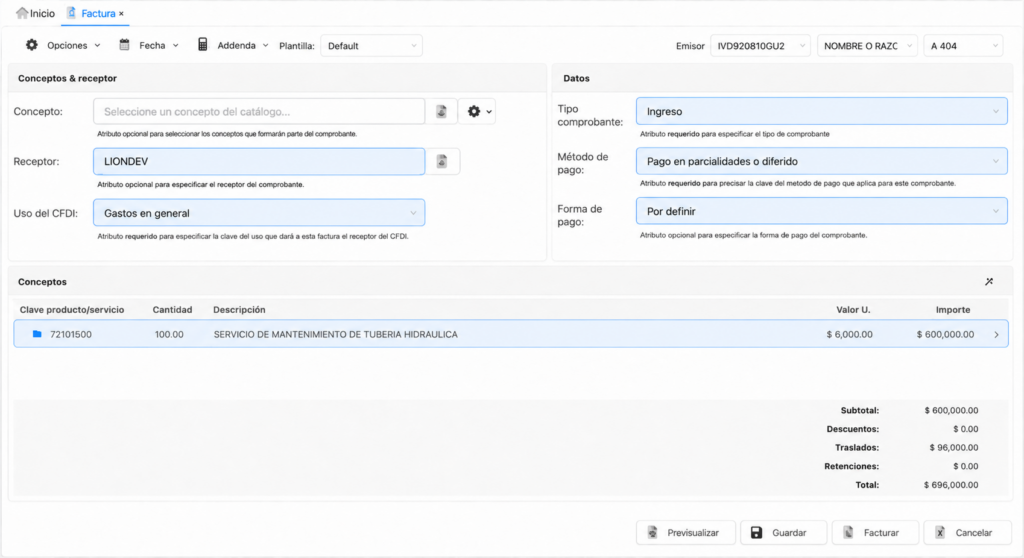Open the Fecha calendar menu
Image resolution: width=1024 pixels, height=558 pixels.
[x=149, y=45]
